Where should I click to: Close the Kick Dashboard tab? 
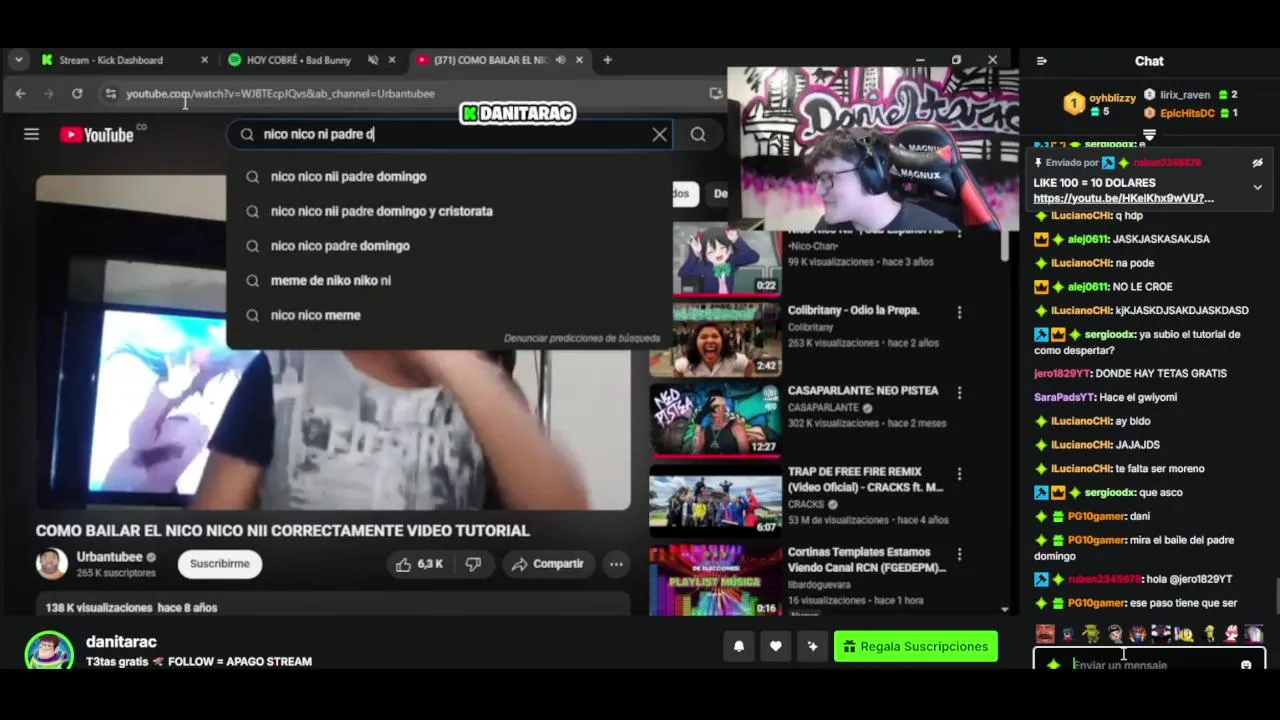204,60
